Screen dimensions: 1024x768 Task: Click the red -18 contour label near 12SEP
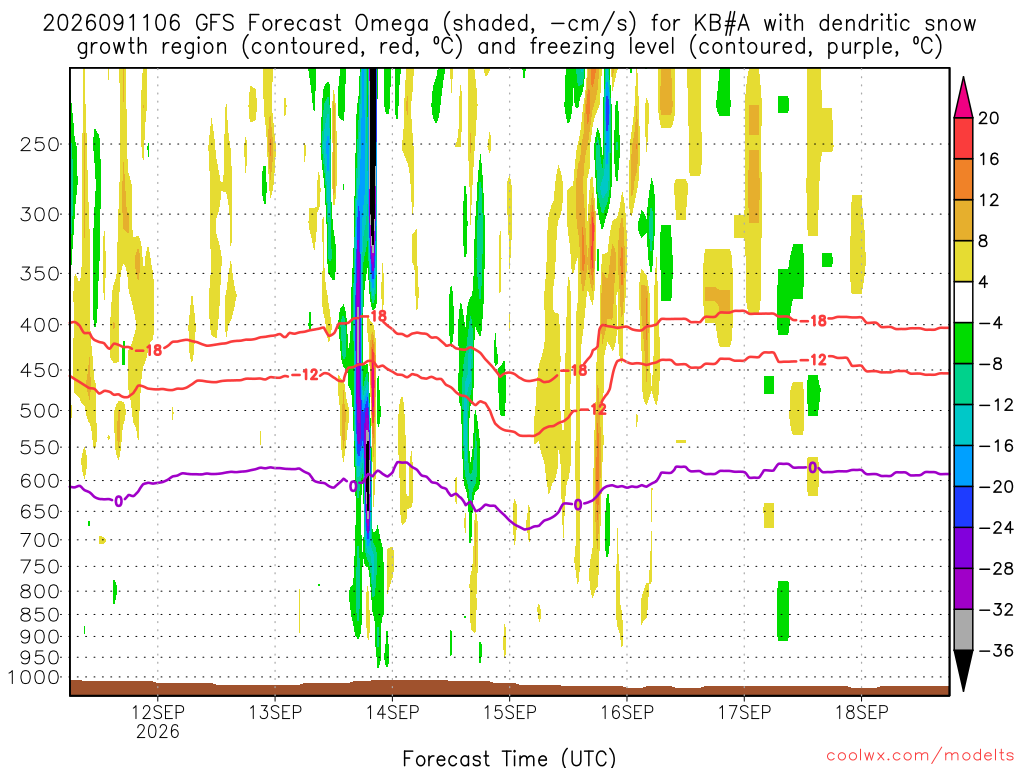[x=149, y=351]
